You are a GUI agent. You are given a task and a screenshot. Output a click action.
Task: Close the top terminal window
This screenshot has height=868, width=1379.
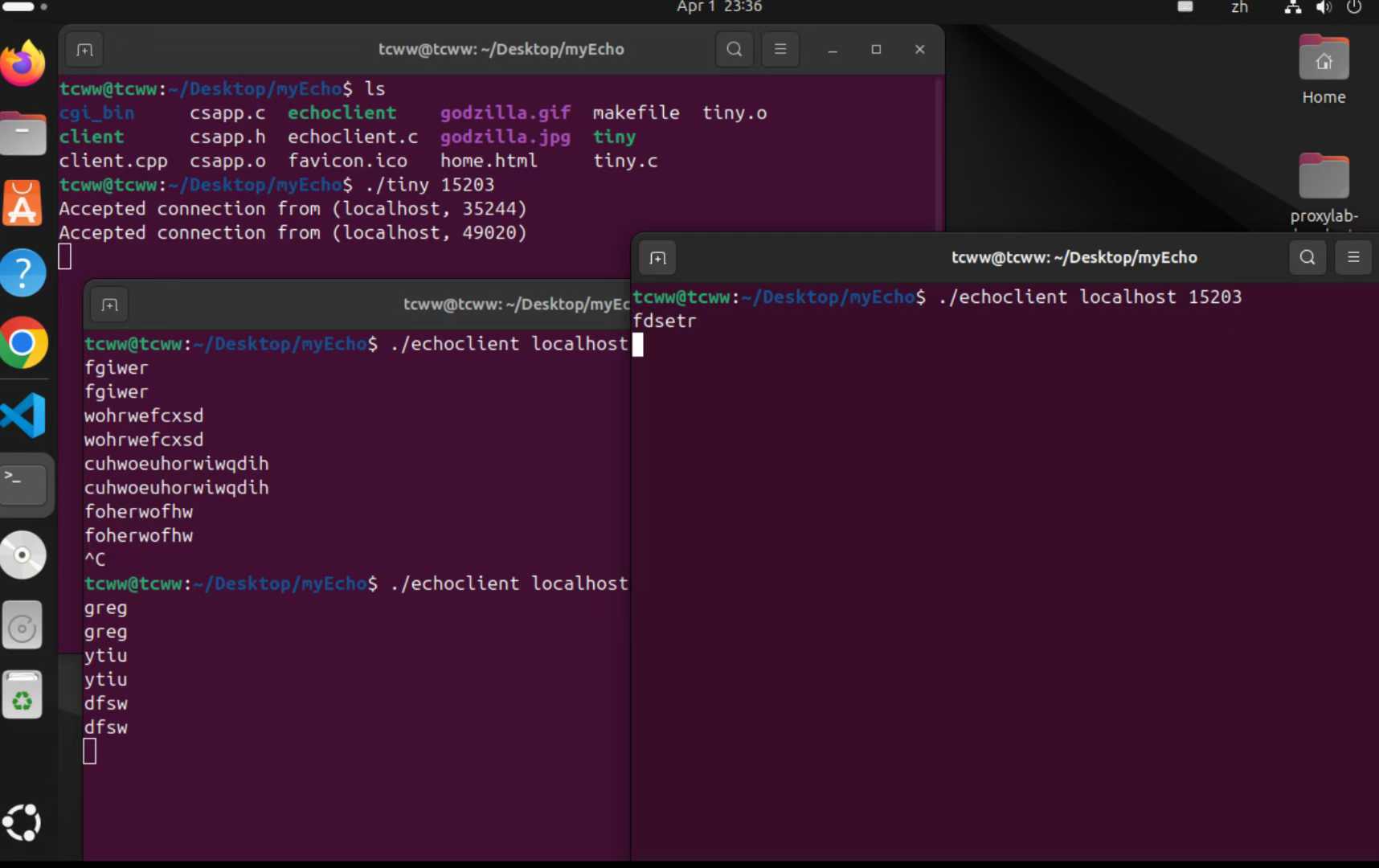(920, 50)
